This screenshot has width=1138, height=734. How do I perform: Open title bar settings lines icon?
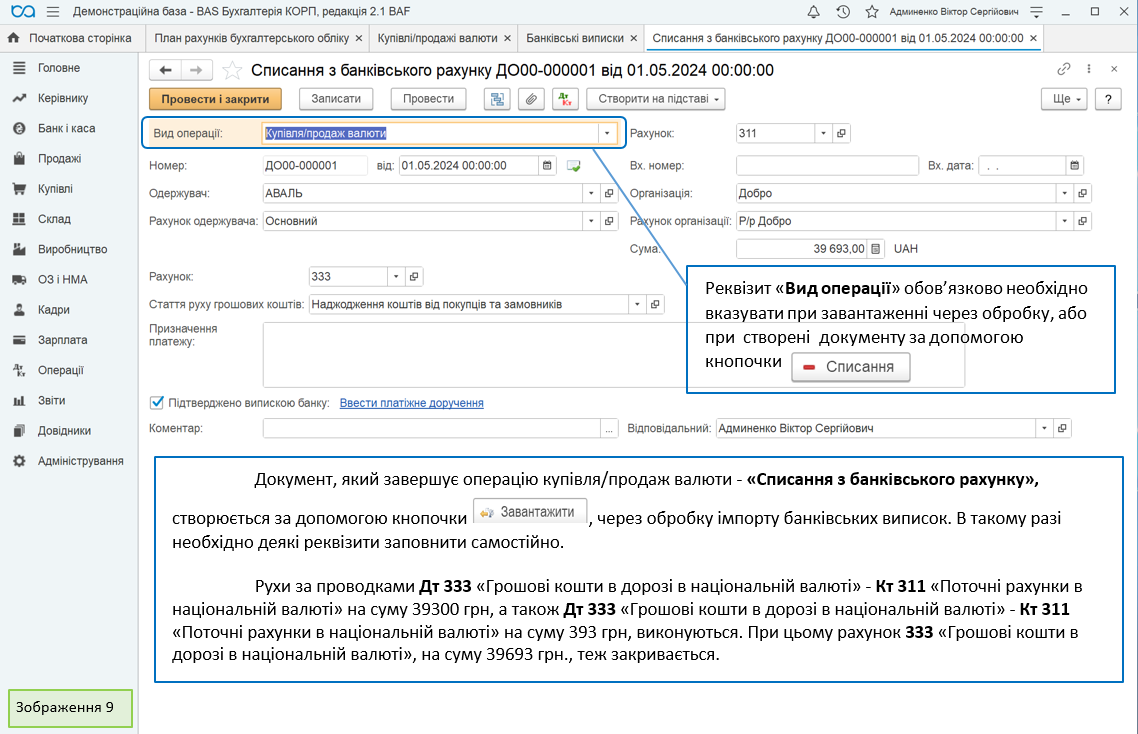tap(1036, 12)
